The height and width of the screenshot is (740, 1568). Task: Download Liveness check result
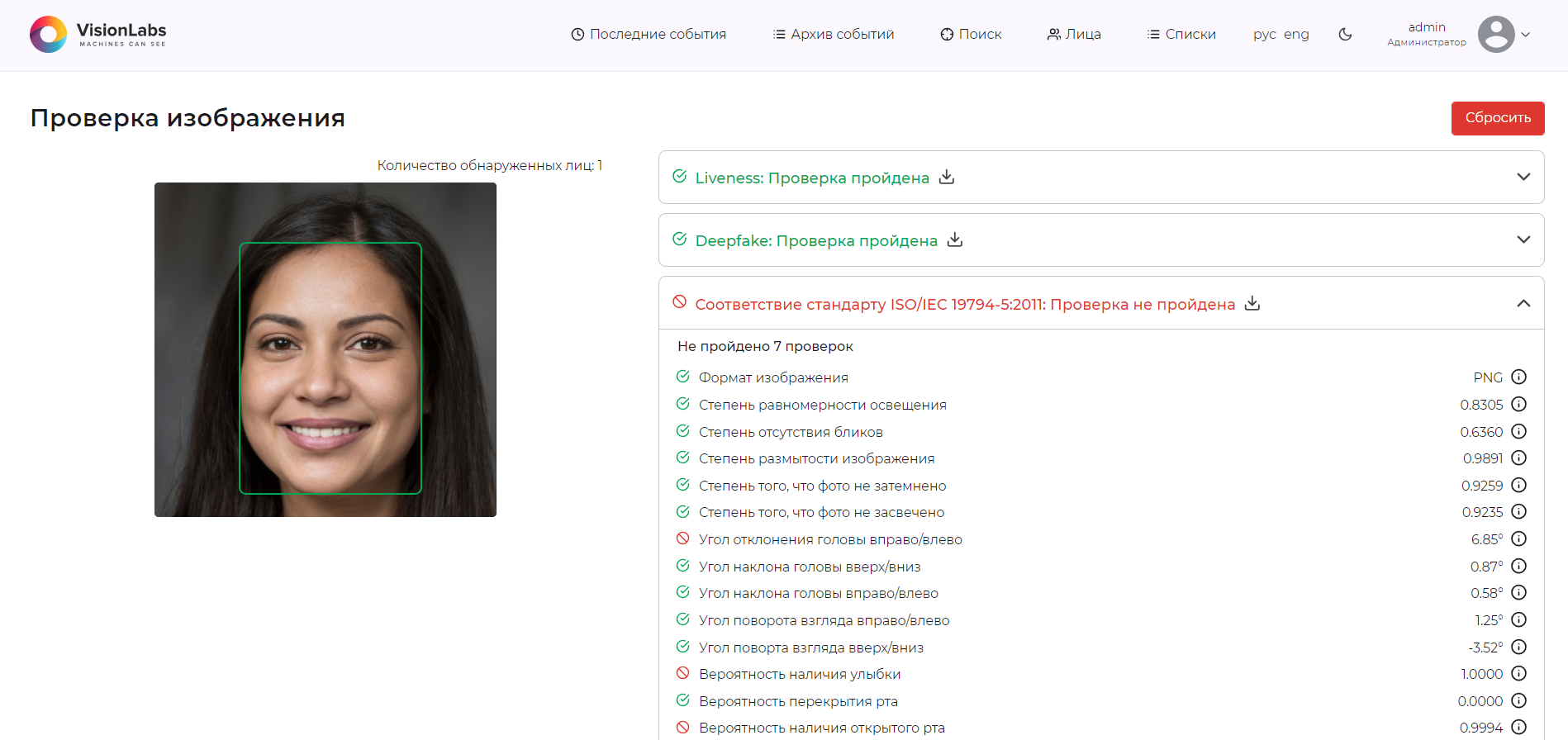tap(947, 177)
